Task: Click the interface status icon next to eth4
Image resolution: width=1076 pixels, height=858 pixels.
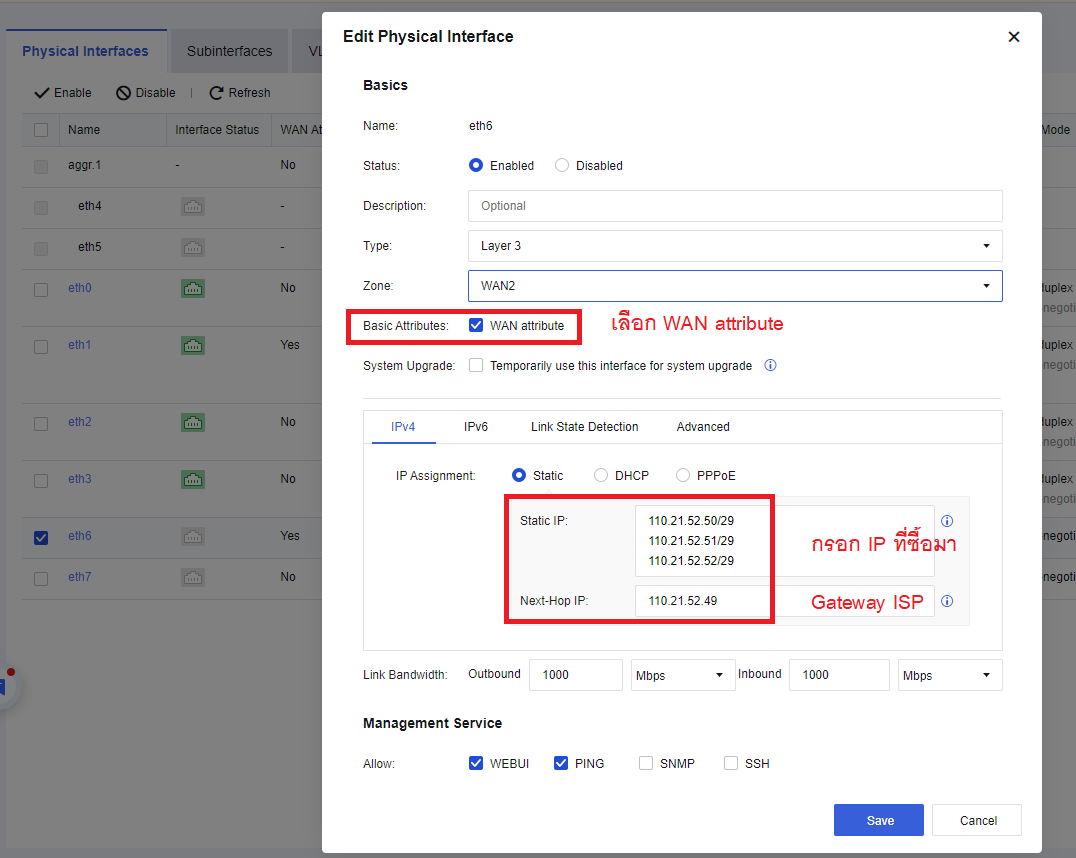Action: (x=193, y=206)
